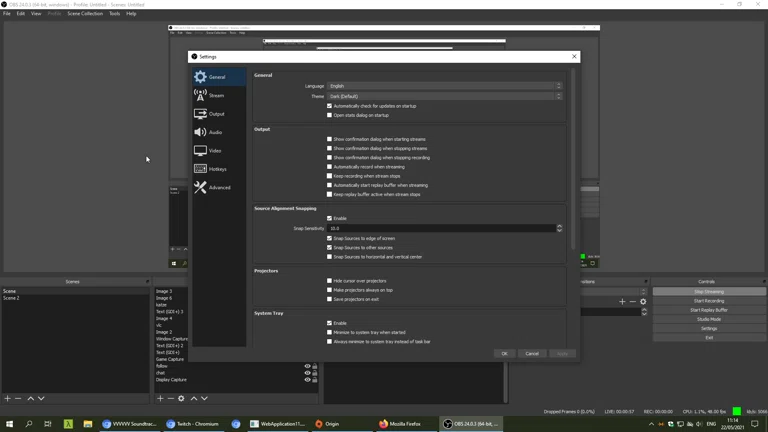This screenshot has height=432, width=768.
Task: Toggle visibility of the follow source
Action: [307, 366]
